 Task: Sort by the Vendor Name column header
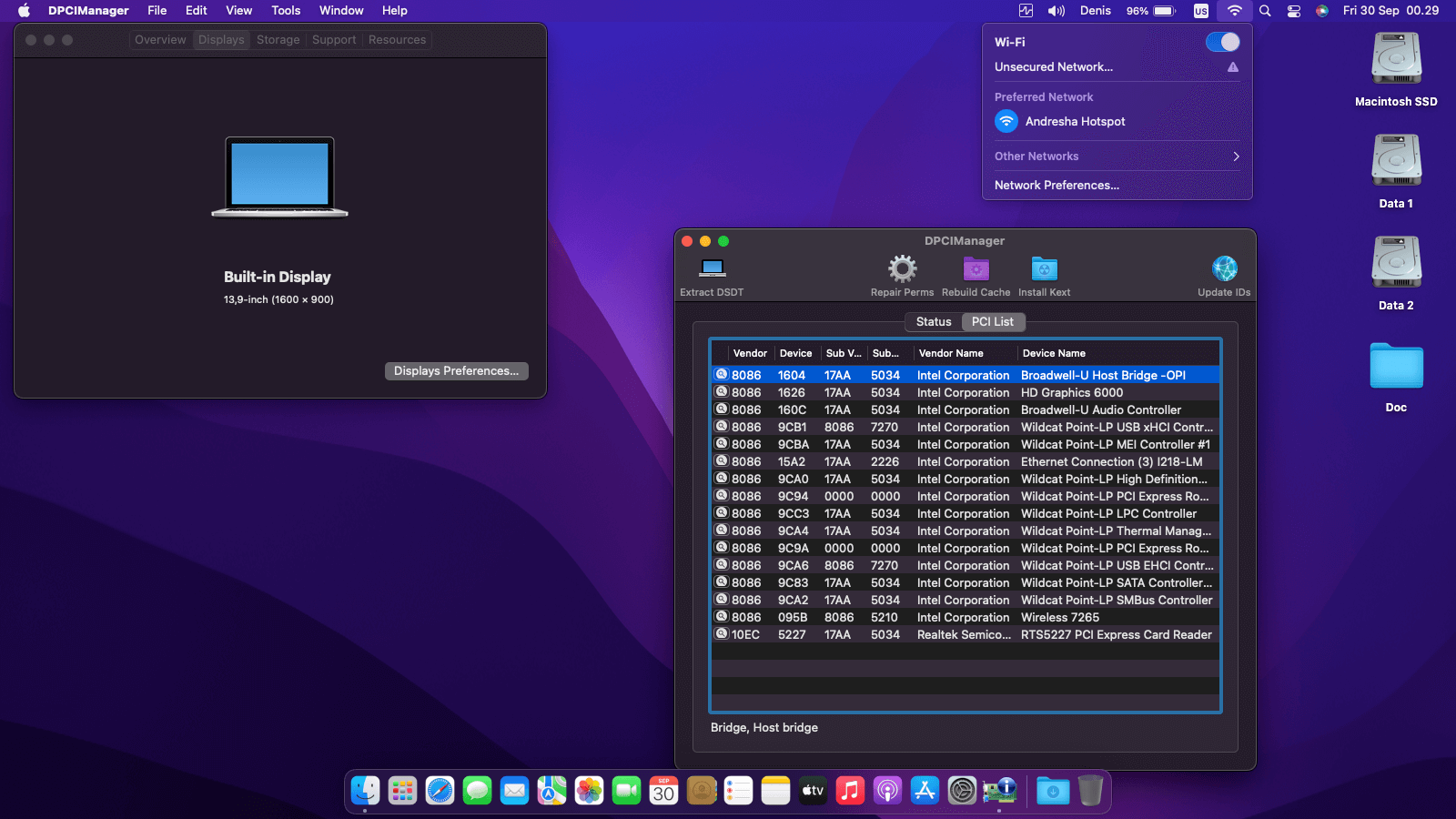[964, 353]
